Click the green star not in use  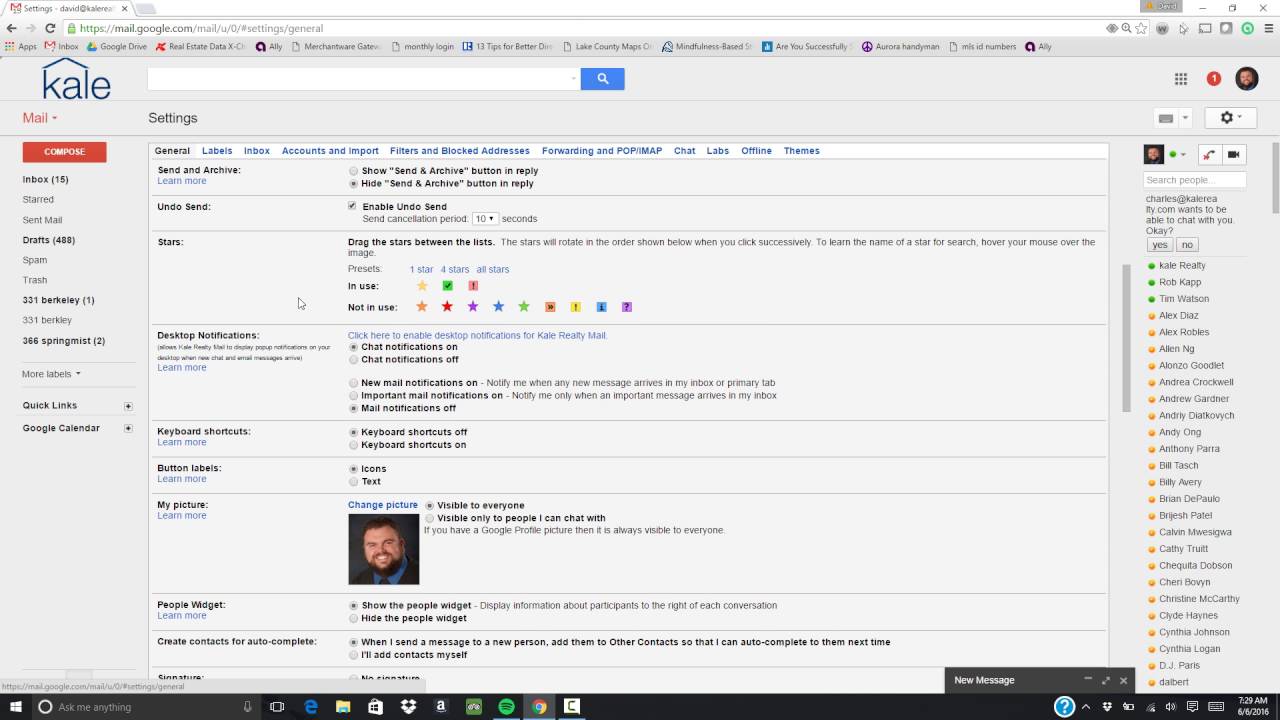click(x=524, y=307)
